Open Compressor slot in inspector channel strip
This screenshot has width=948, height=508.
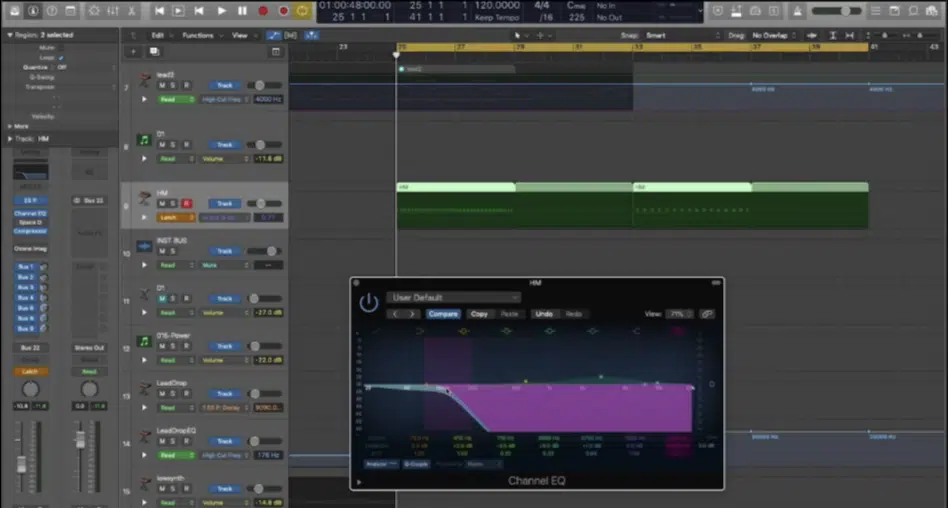coord(30,231)
